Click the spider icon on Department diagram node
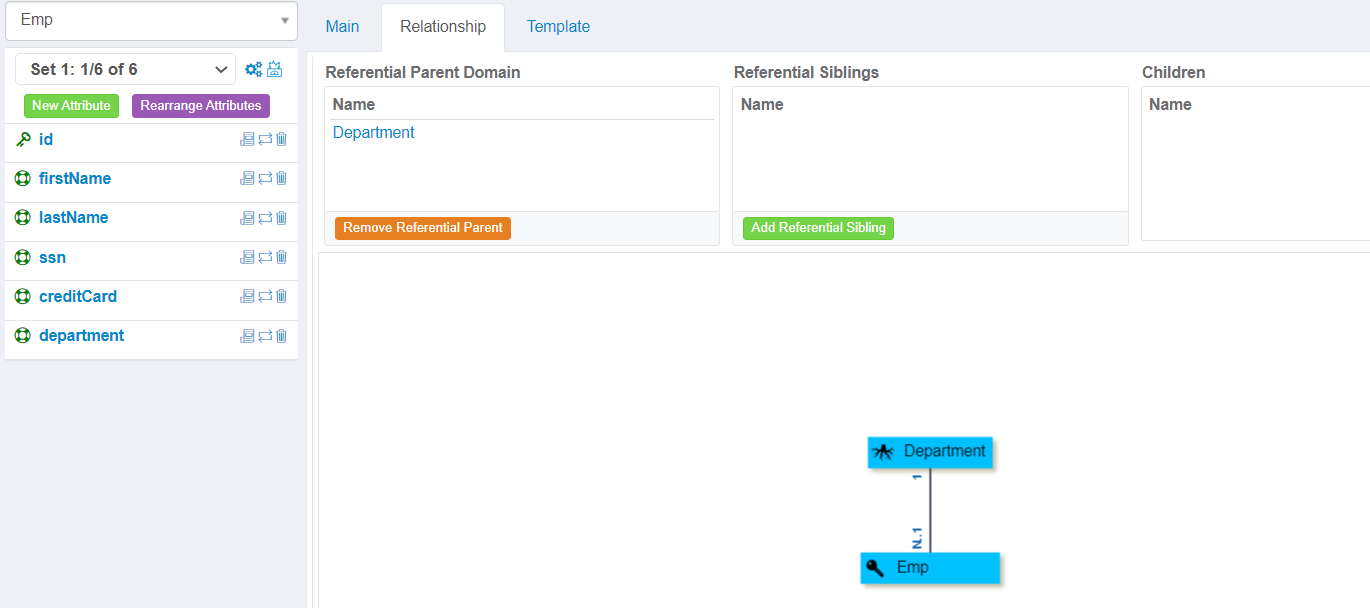The width and height of the screenshot is (1370, 608). pyautogui.click(x=883, y=452)
